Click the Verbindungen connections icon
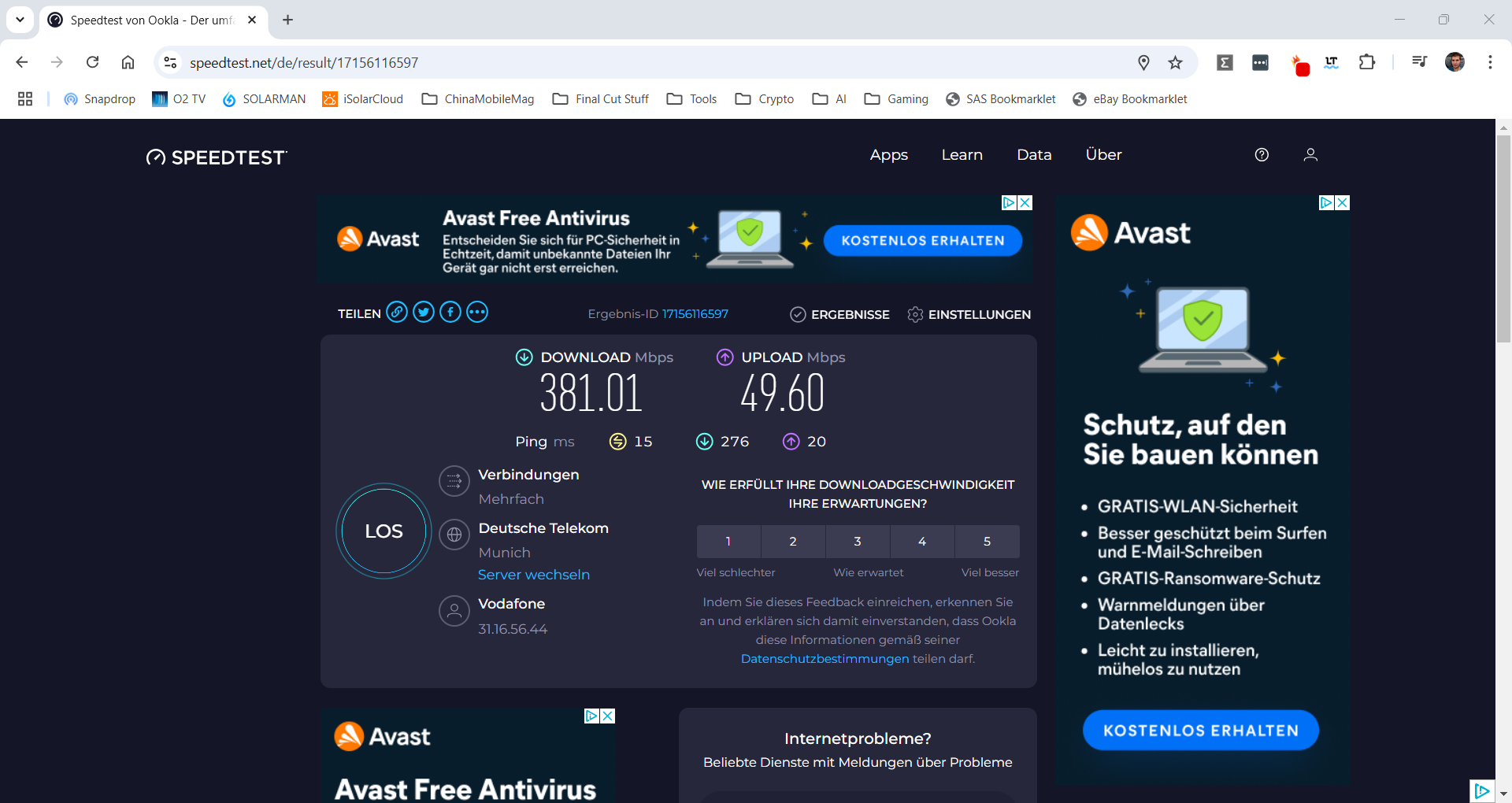The height and width of the screenshot is (803, 1512). [454, 482]
